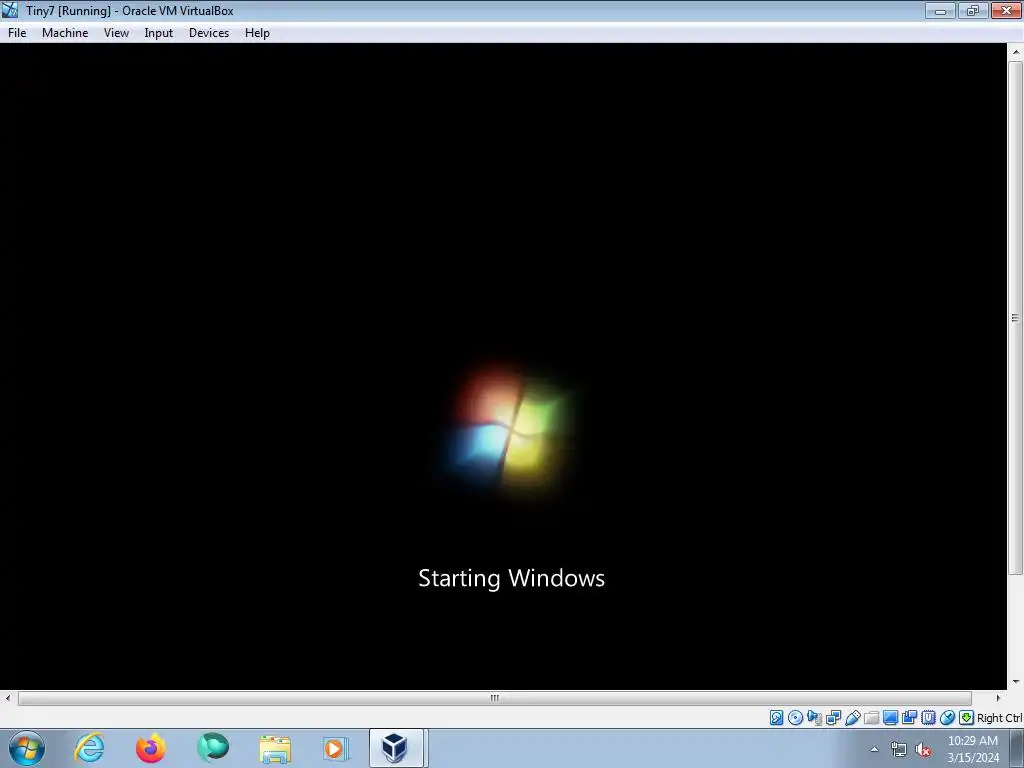Click the CPU virtualization indicator icon
The image size is (1024, 768).
928,718
